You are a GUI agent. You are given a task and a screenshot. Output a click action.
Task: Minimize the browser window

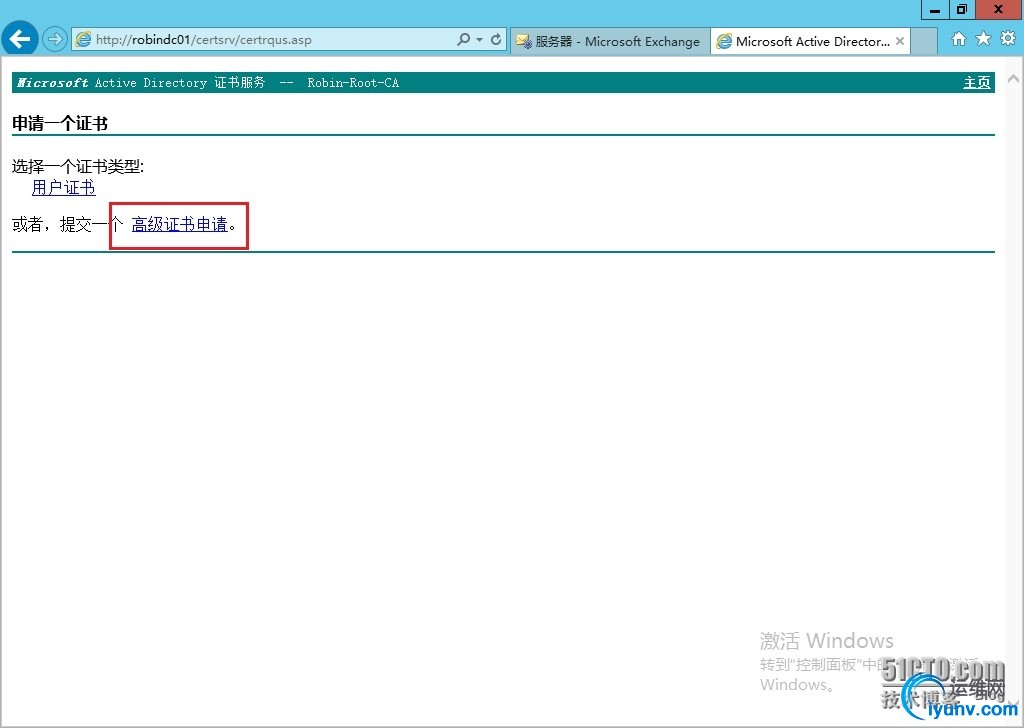[935, 9]
